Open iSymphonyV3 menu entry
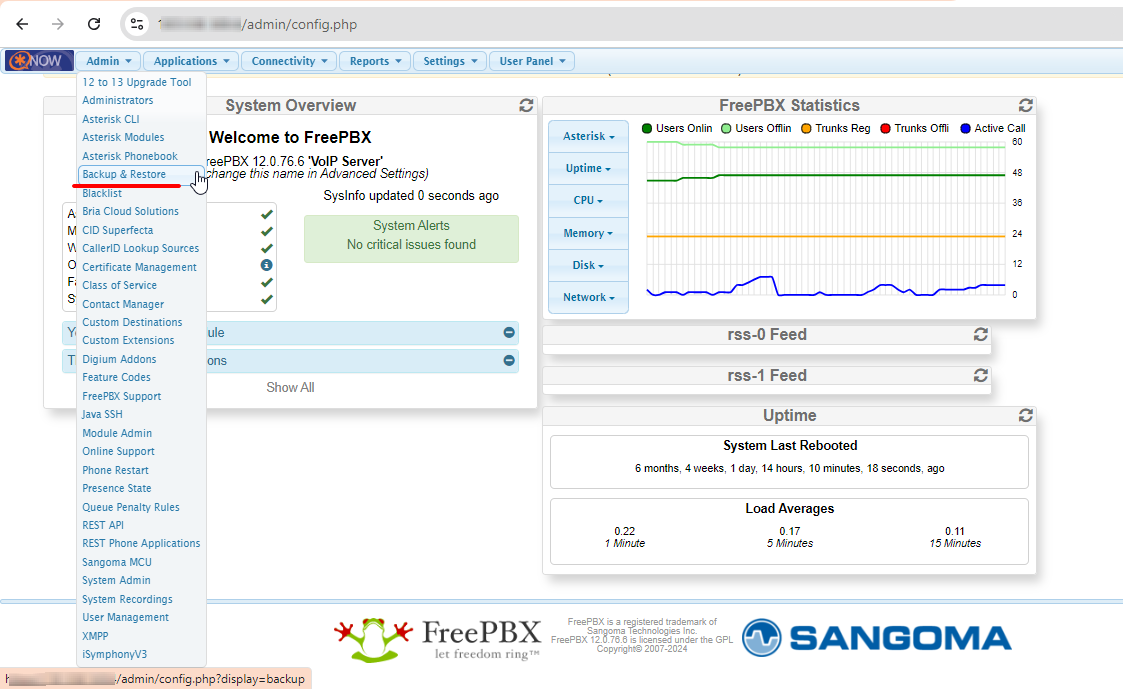The height and width of the screenshot is (689, 1123). pyautogui.click(x=115, y=655)
